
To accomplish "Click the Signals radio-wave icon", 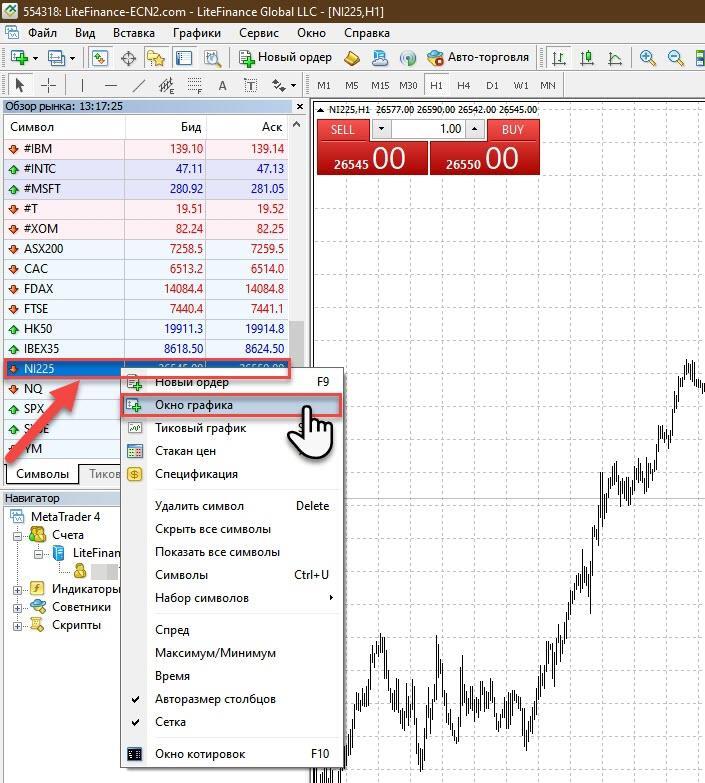I will 408,58.
